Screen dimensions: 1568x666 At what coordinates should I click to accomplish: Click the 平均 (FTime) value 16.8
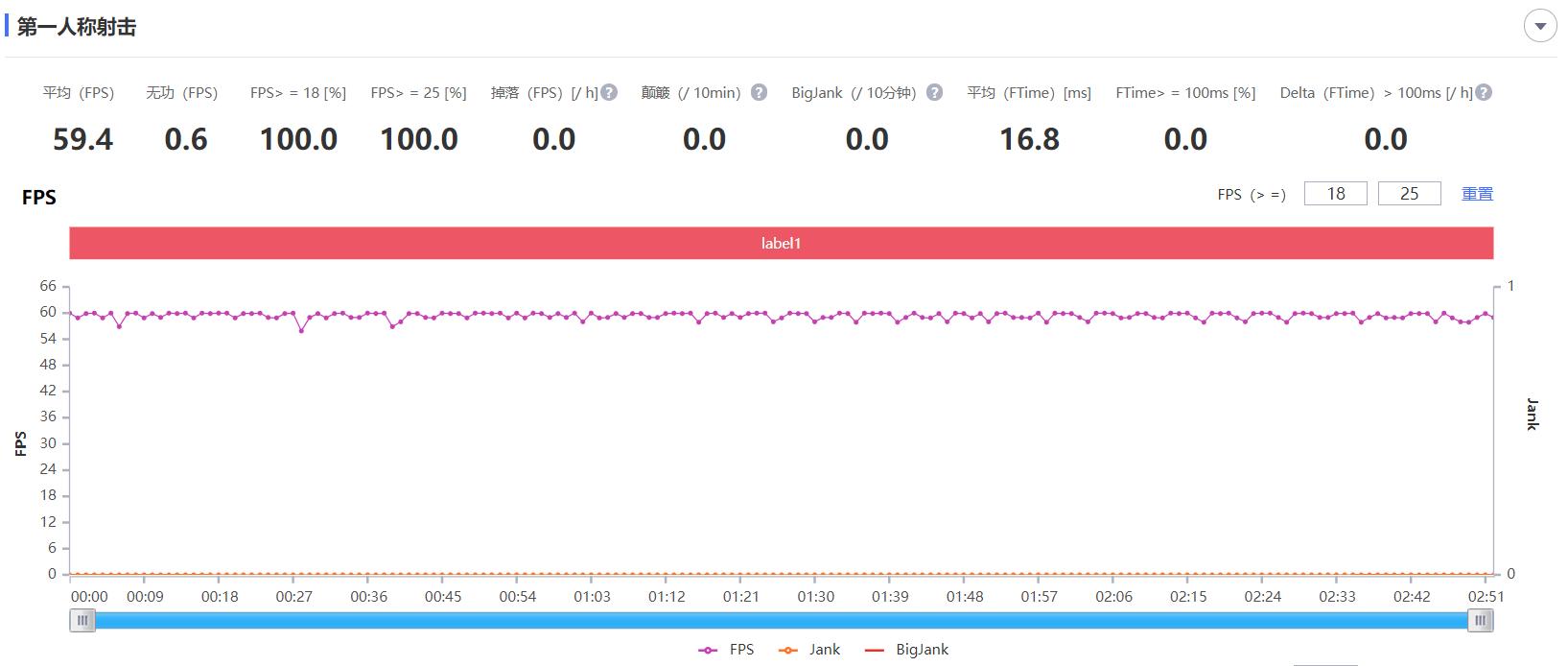(x=1030, y=139)
